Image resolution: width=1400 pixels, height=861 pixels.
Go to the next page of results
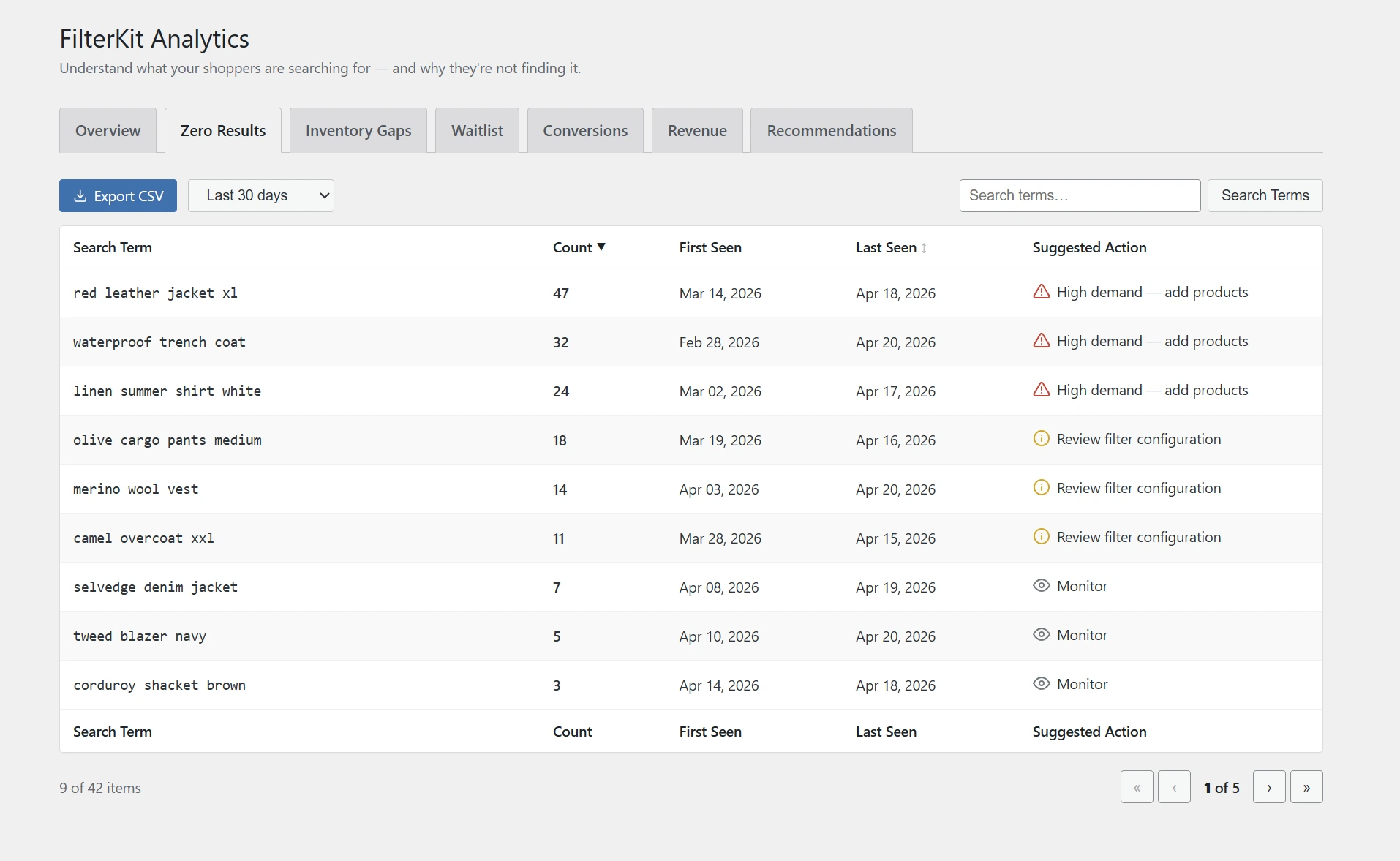1269,787
